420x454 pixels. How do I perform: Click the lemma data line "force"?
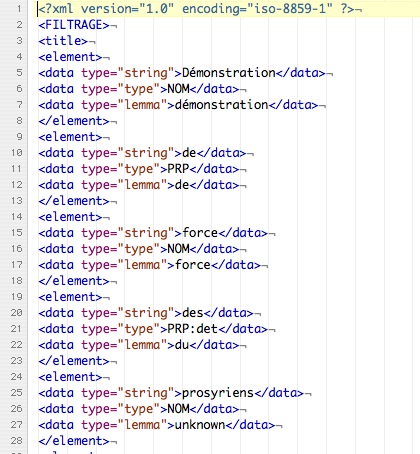pos(149,265)
